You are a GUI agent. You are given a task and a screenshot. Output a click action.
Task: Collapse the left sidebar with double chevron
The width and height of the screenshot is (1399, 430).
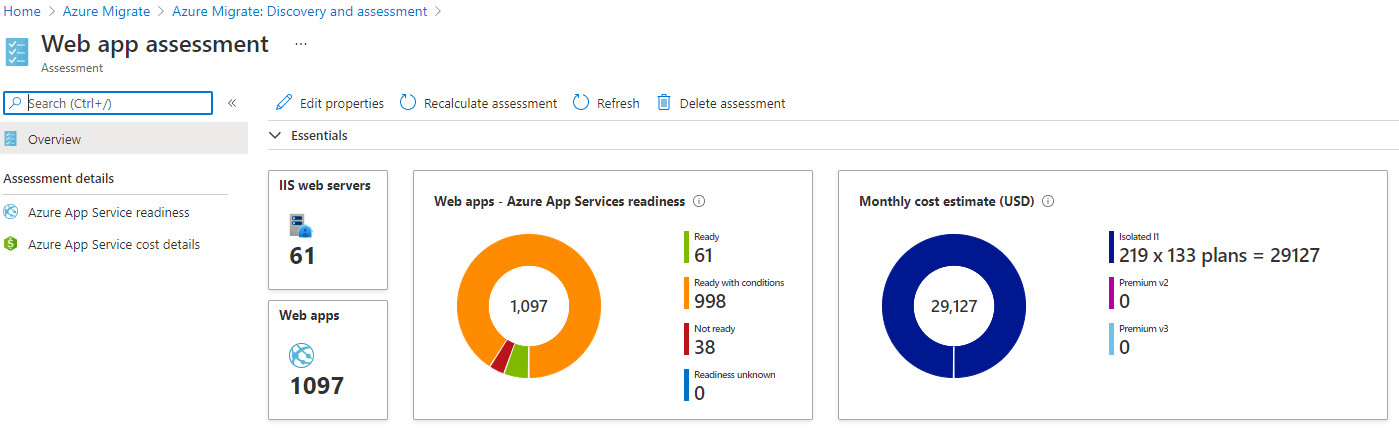[x=232, y=103]
